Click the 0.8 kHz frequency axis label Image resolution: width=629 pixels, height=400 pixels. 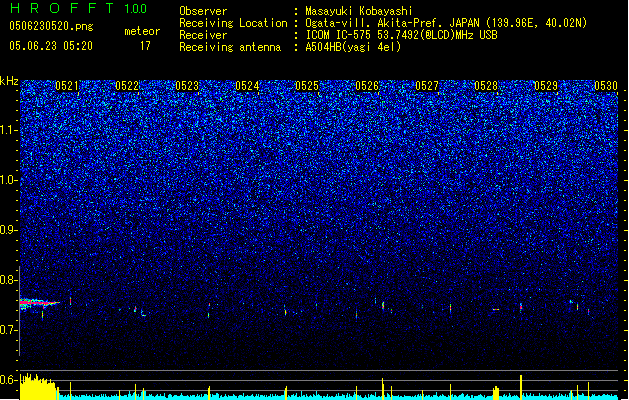tap(8, 280)
